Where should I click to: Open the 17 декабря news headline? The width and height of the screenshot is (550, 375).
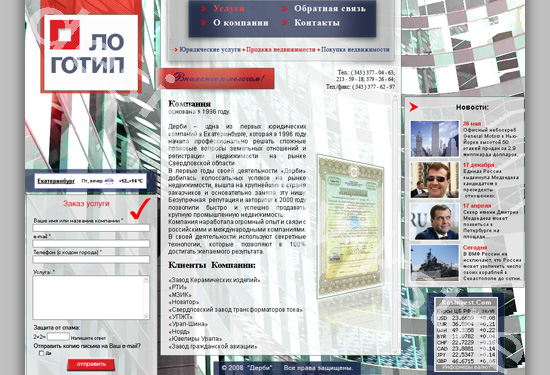pyautogui.click(x=478, y=165)
